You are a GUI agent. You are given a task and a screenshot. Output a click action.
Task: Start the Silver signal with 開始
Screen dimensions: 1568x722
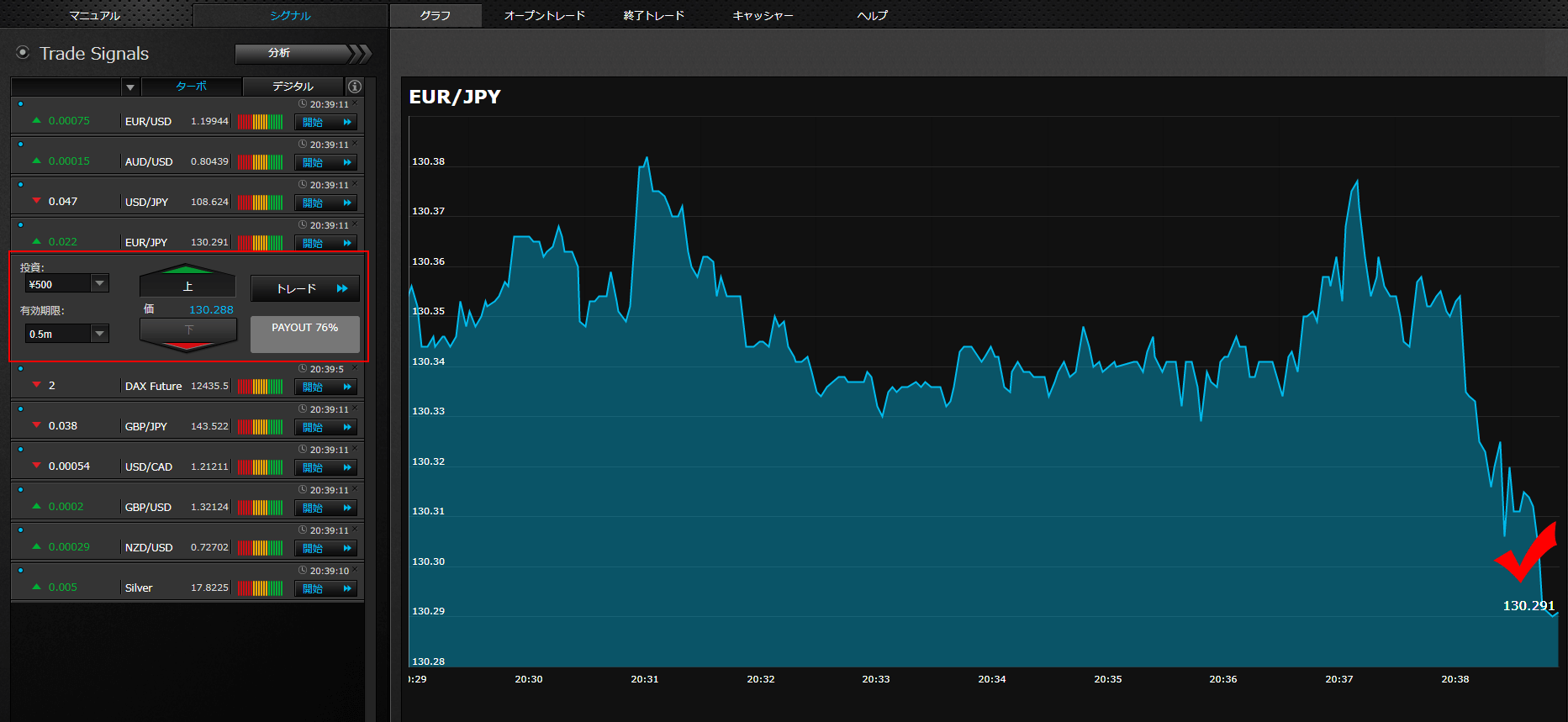click(326, 588)
